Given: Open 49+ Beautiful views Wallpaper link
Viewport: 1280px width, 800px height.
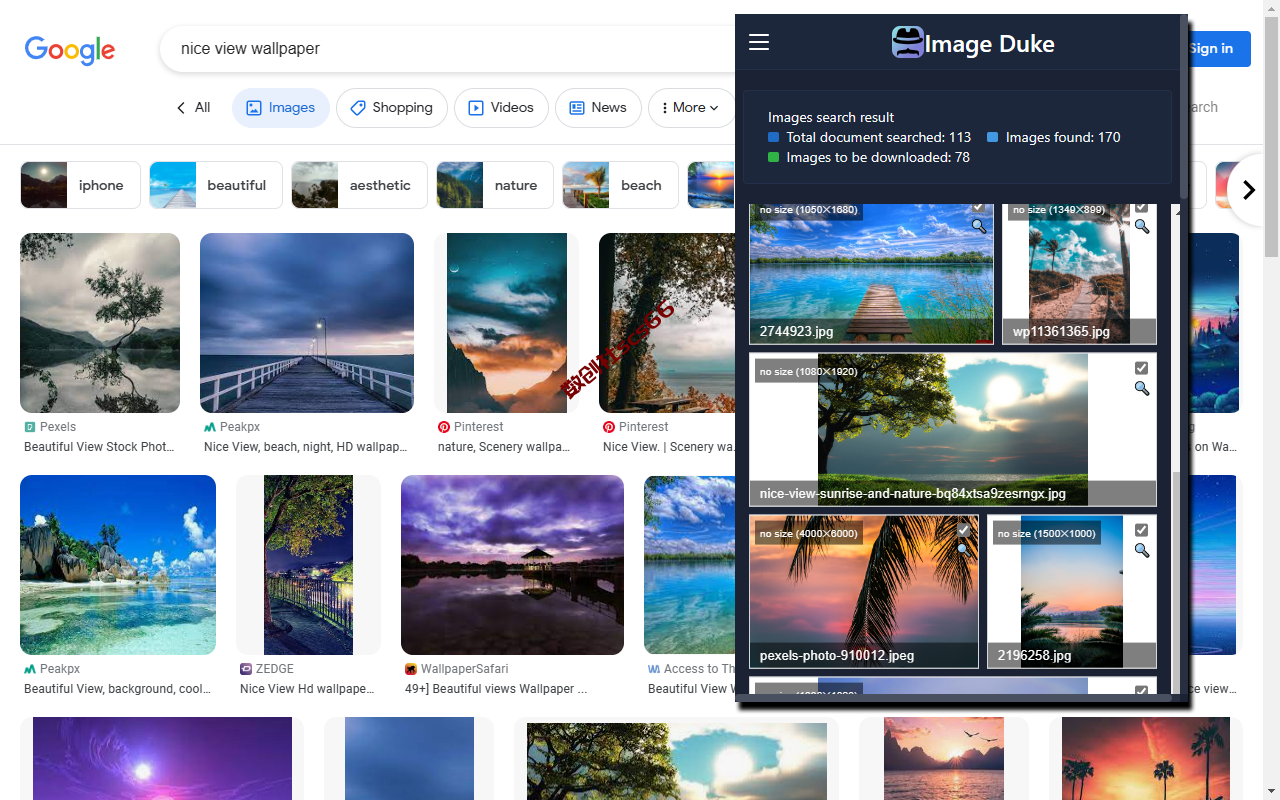Looking at the screenshot, I should (x=496, y=689).
